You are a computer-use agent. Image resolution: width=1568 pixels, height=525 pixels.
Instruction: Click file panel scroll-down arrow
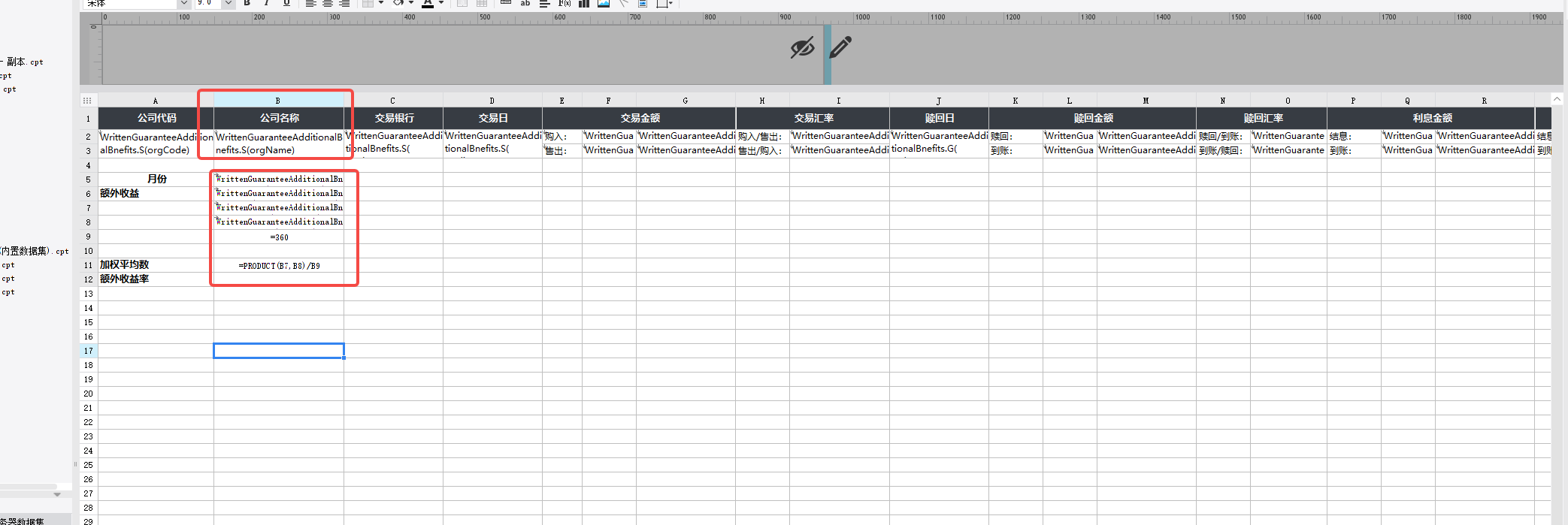pos(57,495)
